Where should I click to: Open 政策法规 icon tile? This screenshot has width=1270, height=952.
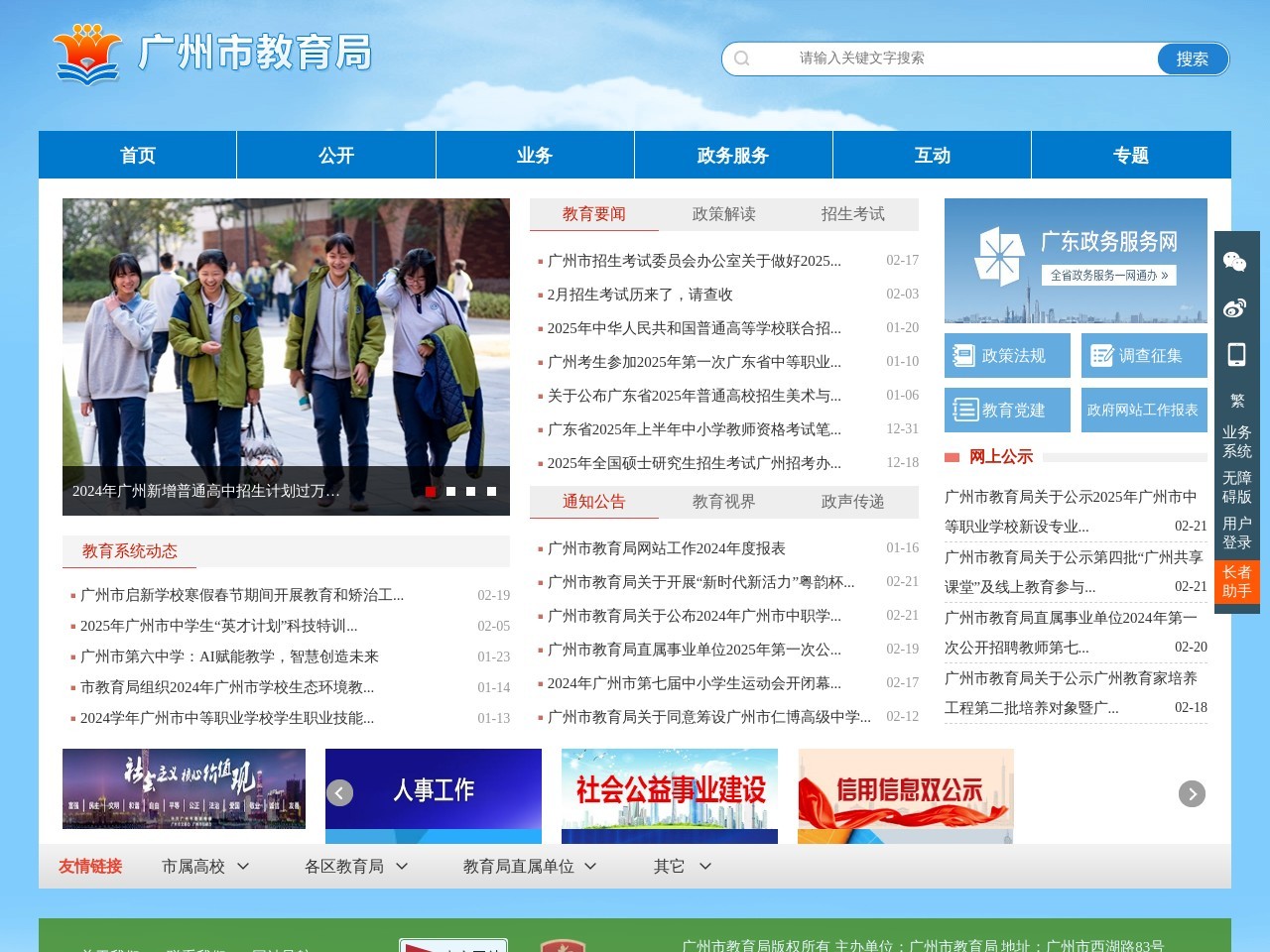[1007, 355]
